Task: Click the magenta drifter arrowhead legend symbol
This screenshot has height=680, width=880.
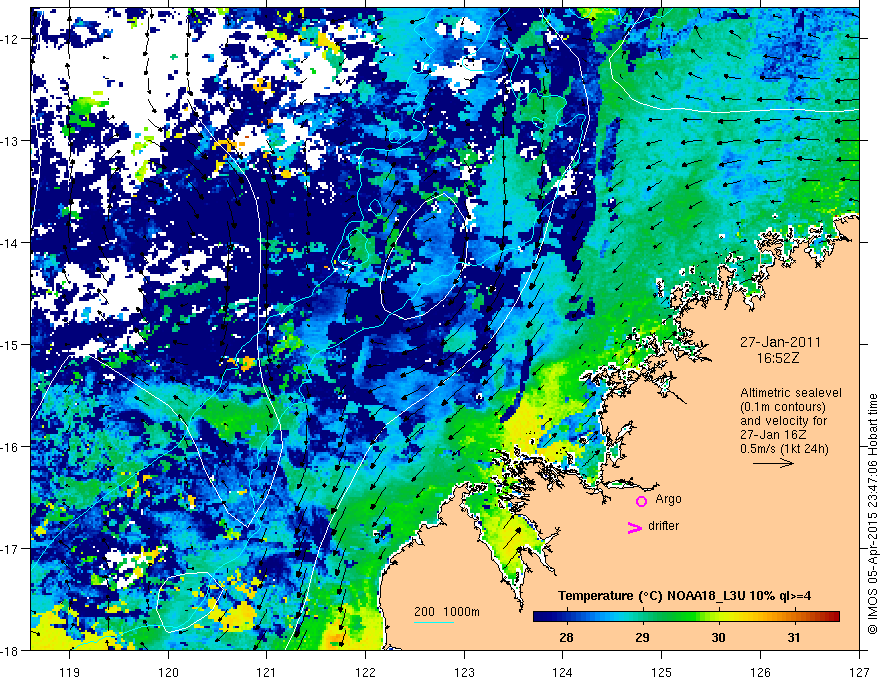Action: pos(635,527)
